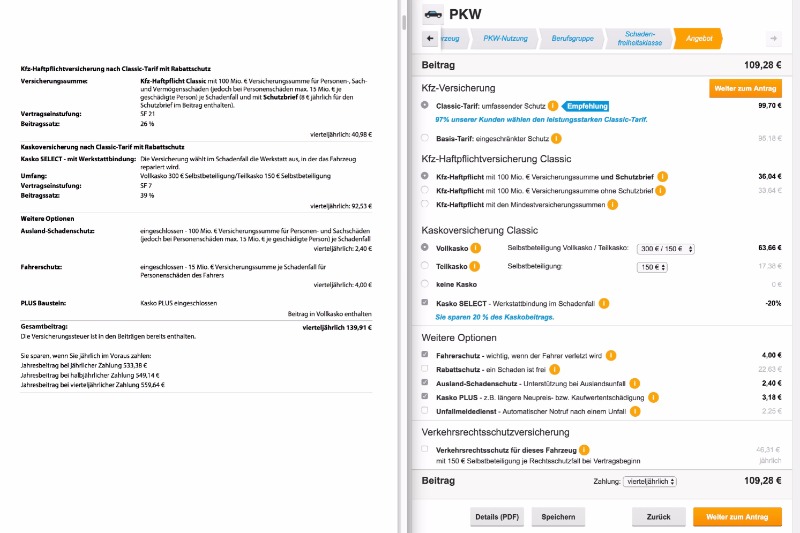Select the Basis-Tarif radio button
The height and width of the screenshot is (533, 800).
tap(426, 138)
